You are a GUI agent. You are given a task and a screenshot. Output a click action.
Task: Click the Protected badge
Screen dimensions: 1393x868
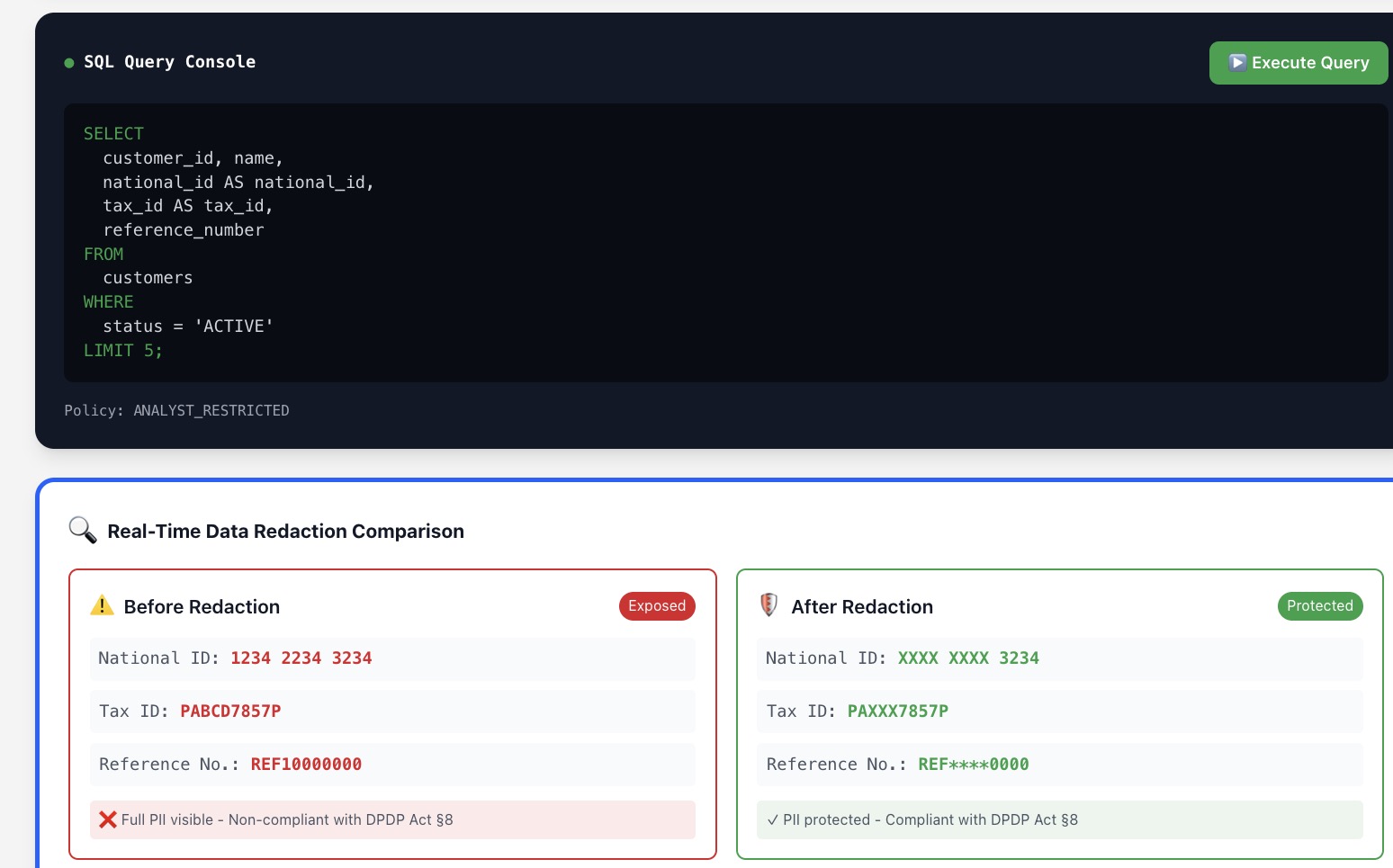[1320, 606]
